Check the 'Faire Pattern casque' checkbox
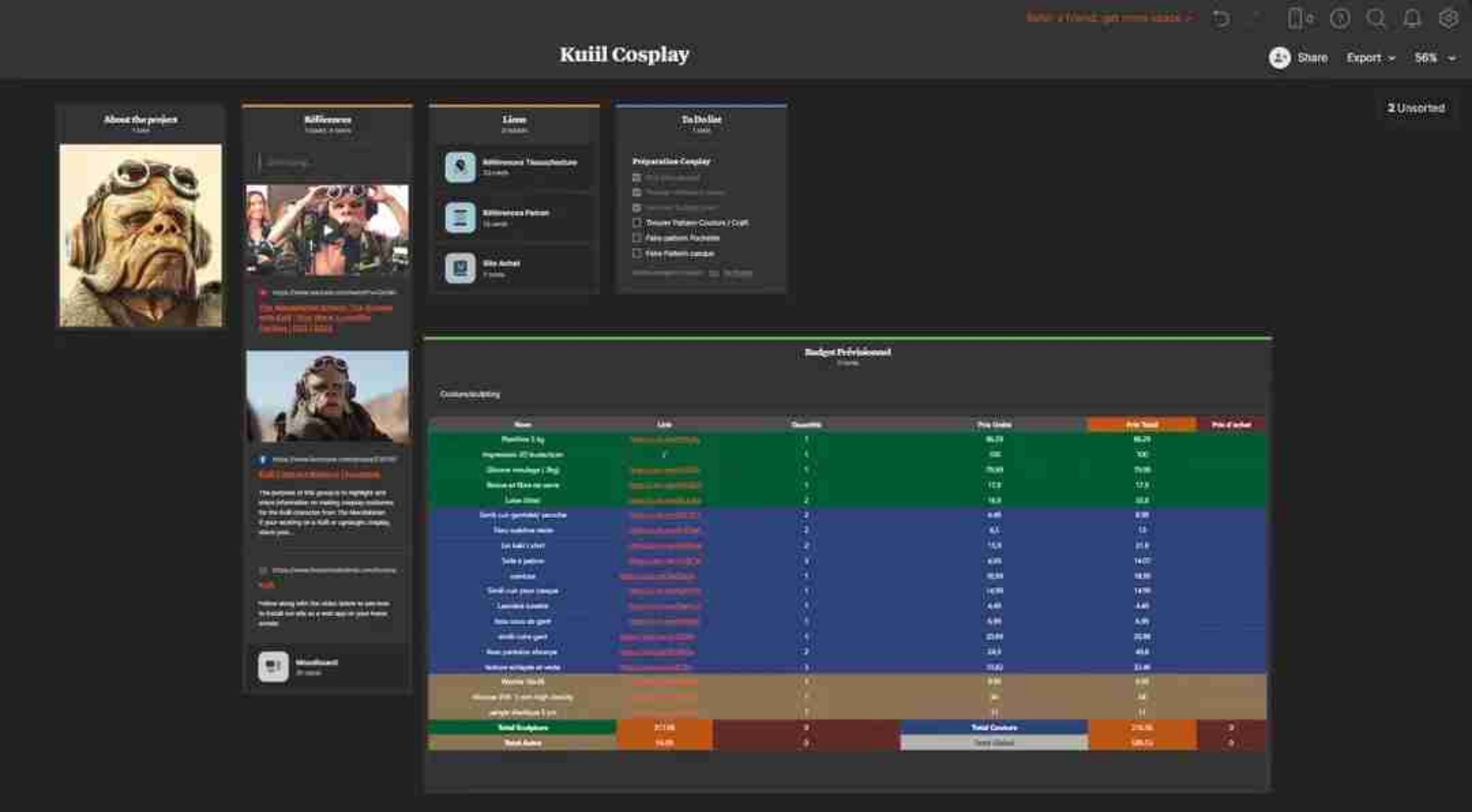 (637, 253)
